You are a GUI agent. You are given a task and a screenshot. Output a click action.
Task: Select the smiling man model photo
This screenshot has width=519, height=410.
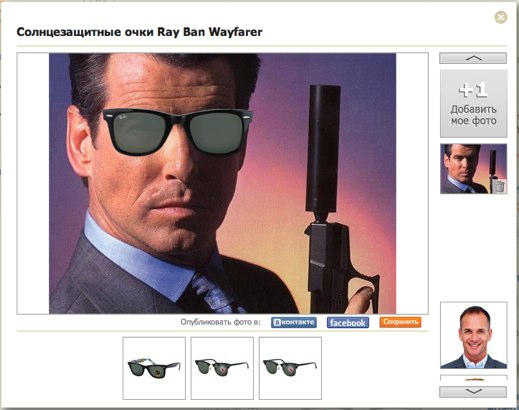pos(474,335)
